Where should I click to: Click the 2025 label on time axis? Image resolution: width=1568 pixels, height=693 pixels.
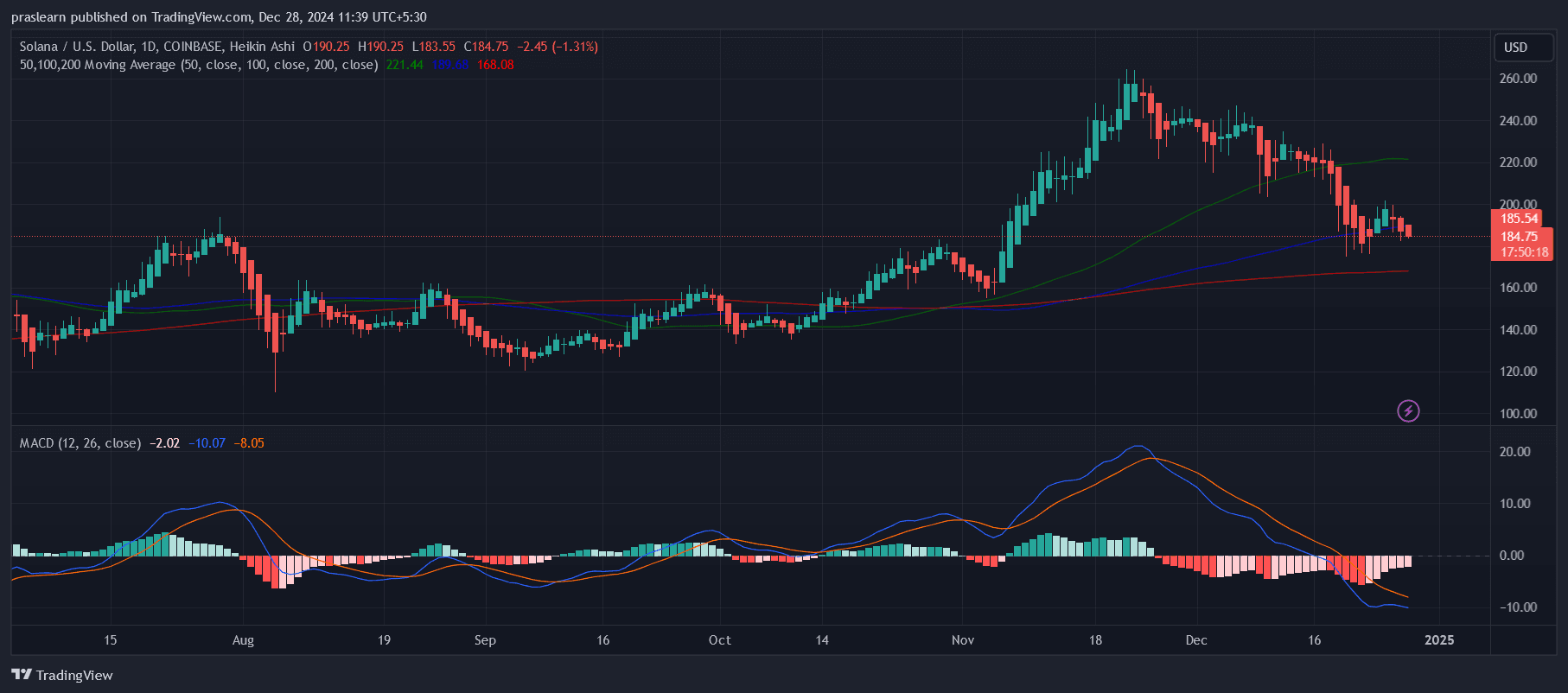tap(1439, 640)
